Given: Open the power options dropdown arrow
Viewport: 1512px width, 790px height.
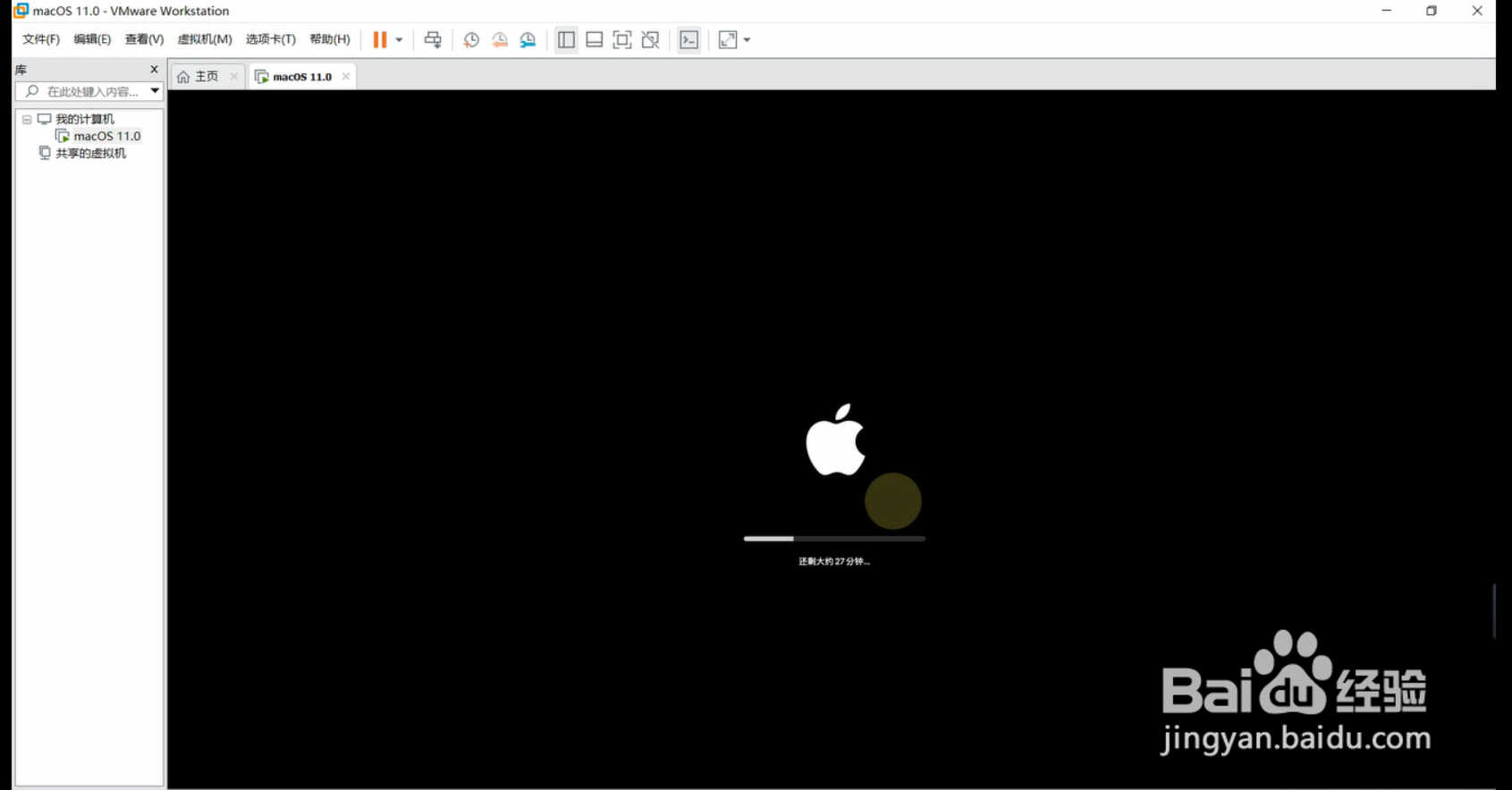Looking at the screenshot, I should click(x=399, y=39).
